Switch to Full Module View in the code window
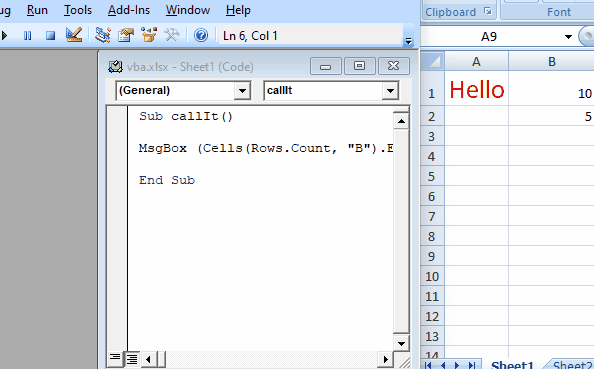The image size is (594, 369). click(x=132, y=358)
